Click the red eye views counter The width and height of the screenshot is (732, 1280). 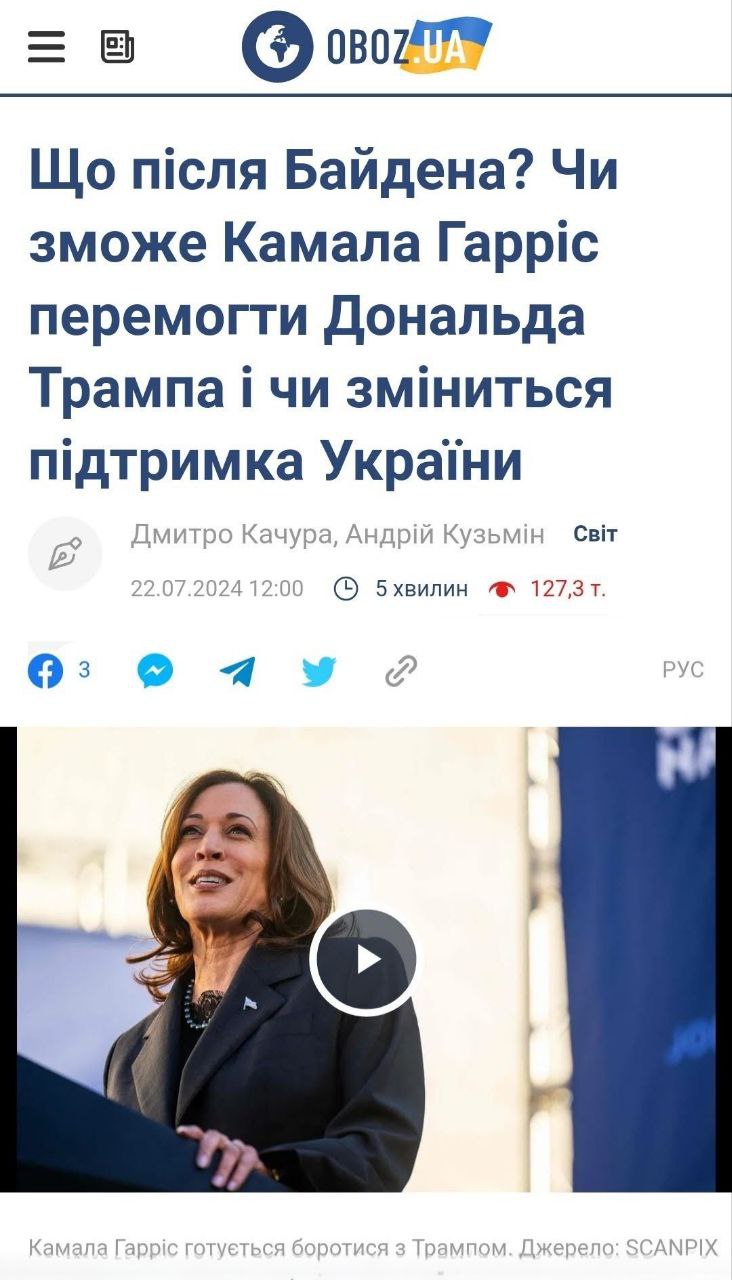point(547,589)
